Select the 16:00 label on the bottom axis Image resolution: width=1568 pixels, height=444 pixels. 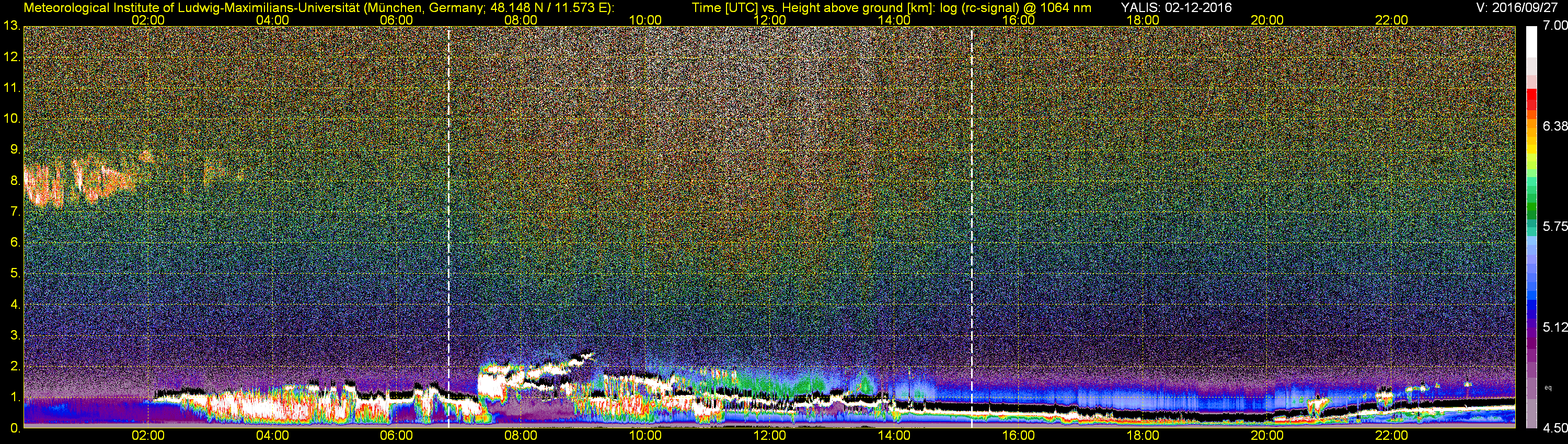point(1018,436)
